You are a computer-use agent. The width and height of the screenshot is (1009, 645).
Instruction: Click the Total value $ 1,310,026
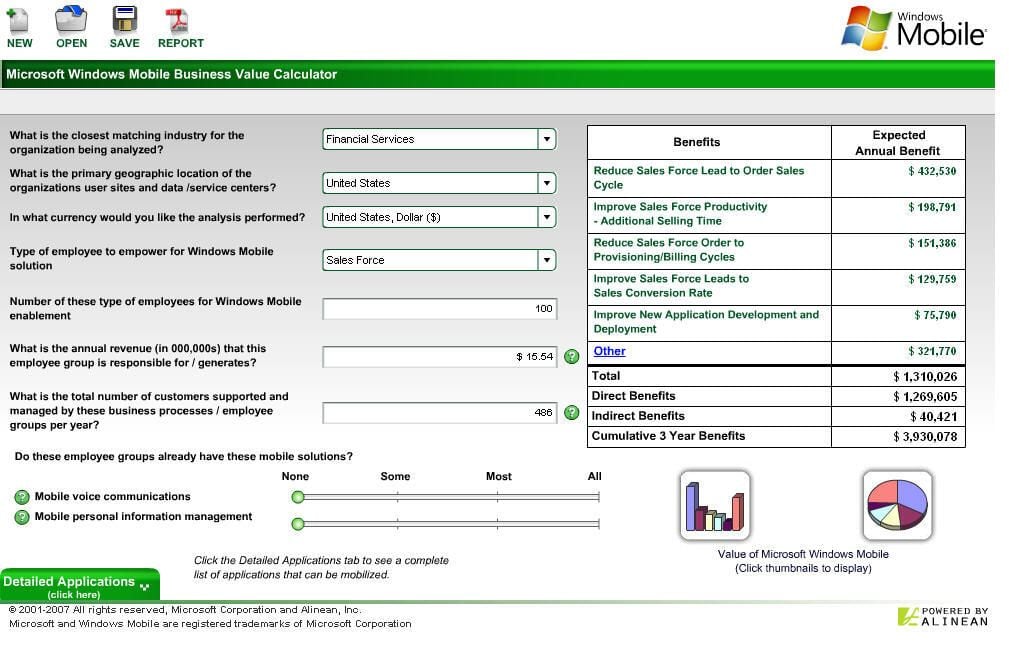(925, 377)
